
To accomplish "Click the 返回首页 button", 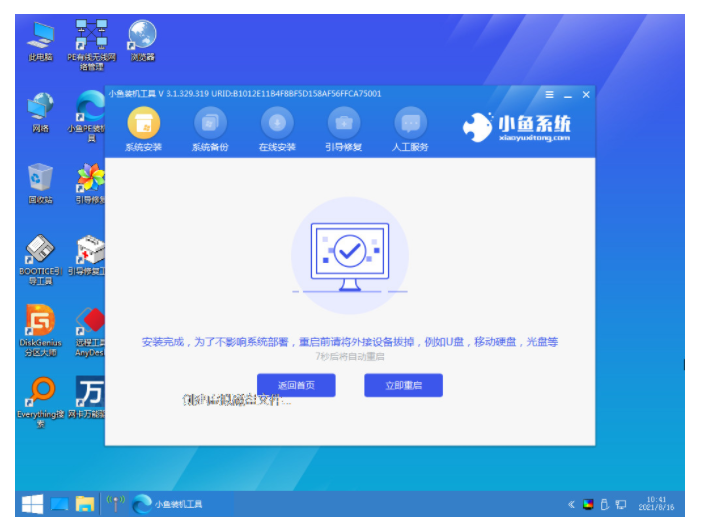I will tap(296, 385).
